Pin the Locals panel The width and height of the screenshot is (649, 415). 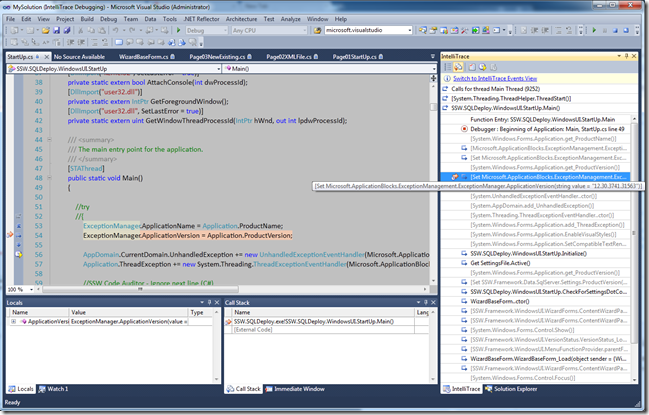click(210, 302)
